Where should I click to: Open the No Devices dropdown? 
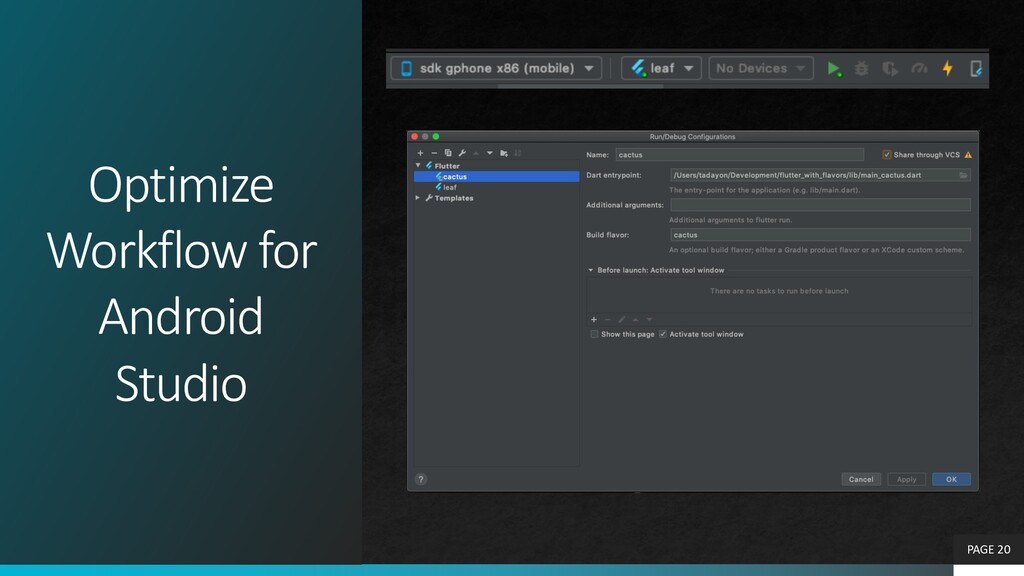point(761,68)
